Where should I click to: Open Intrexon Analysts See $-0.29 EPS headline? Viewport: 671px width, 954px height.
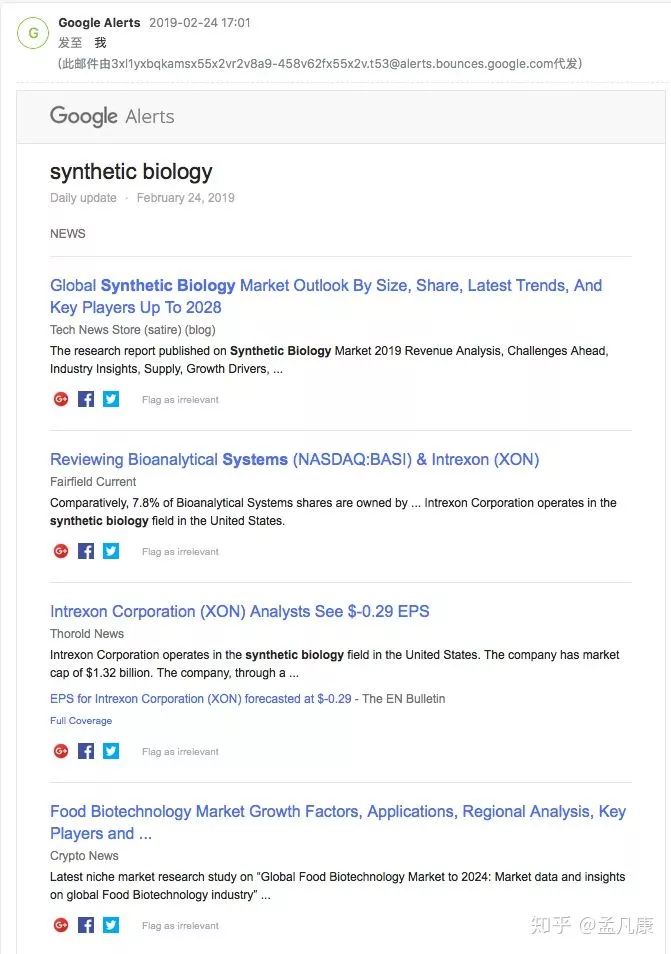click(x=239, y=612)
